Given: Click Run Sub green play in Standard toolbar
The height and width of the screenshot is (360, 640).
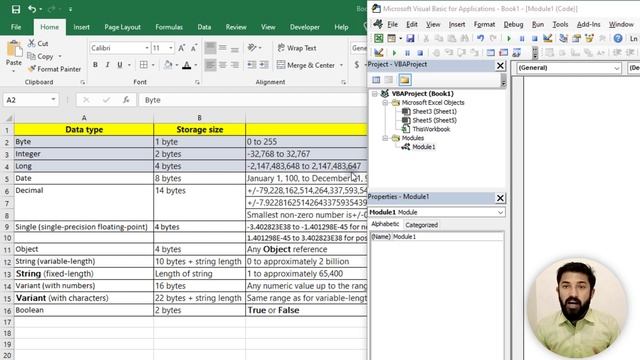Looking at the screenshot, I should pyautogui.click(x=509, y=38).
